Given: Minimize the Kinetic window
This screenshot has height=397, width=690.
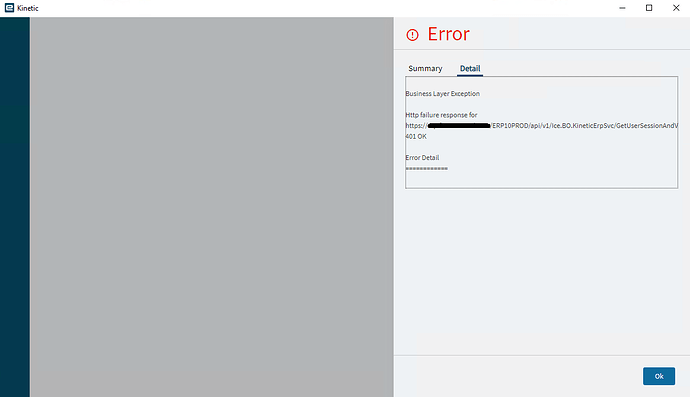Looking at the screenshot, I should (622, 8).
